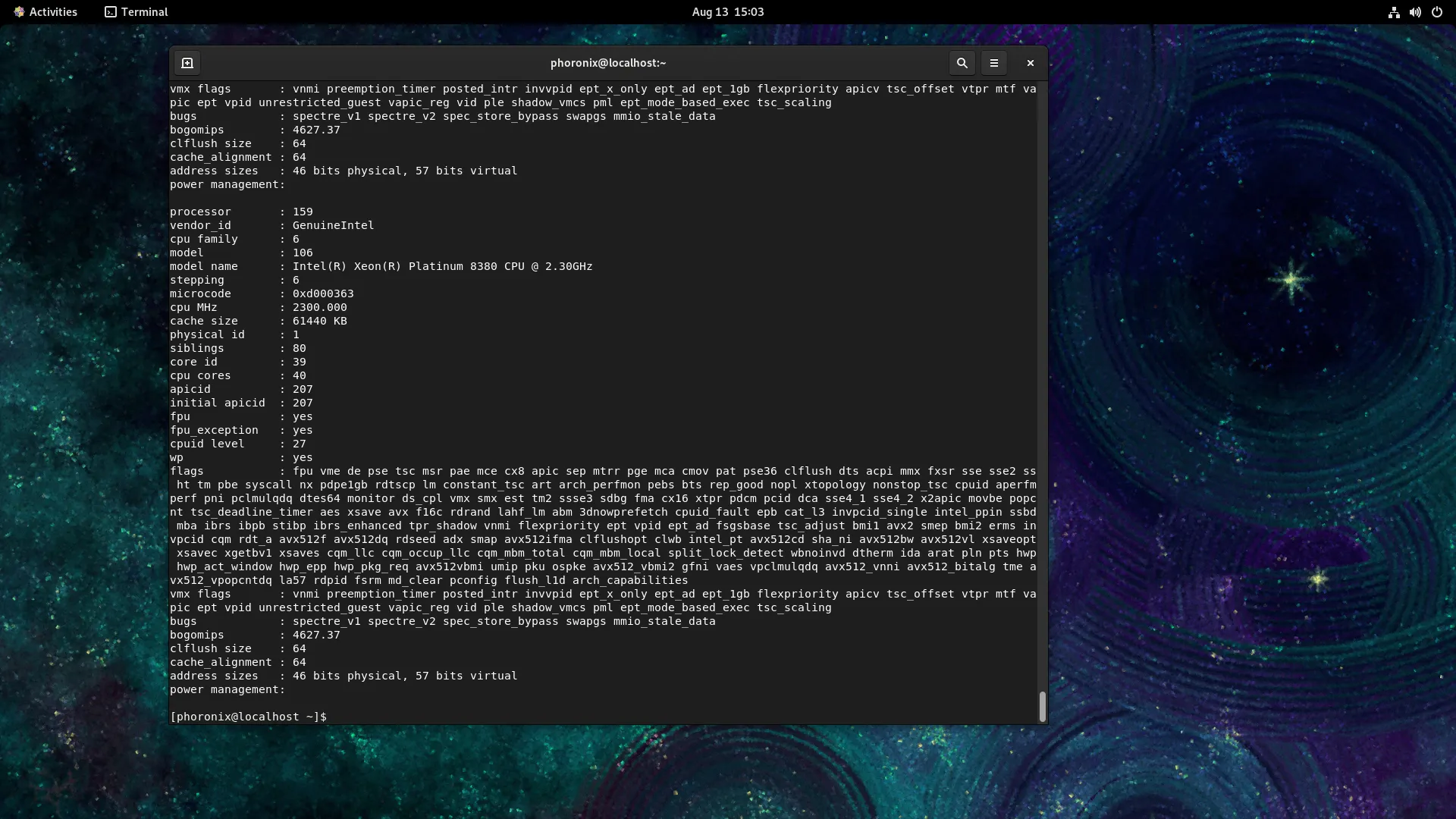Click the model value 106

[x=303, y=253]
